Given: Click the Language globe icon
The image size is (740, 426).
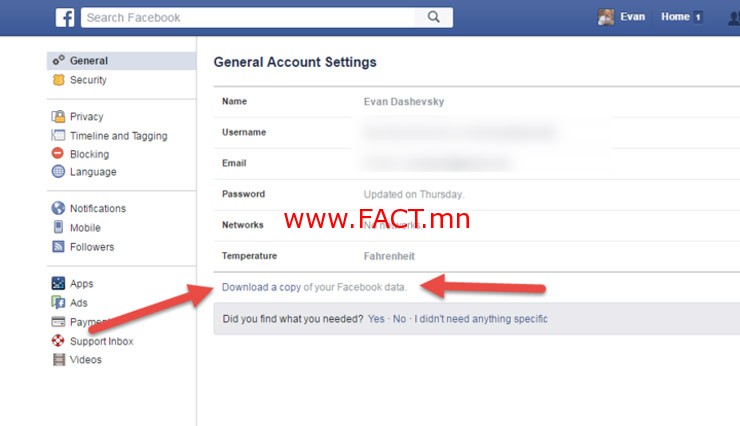Looking at the screenshot, I should (x=58, y=171).
